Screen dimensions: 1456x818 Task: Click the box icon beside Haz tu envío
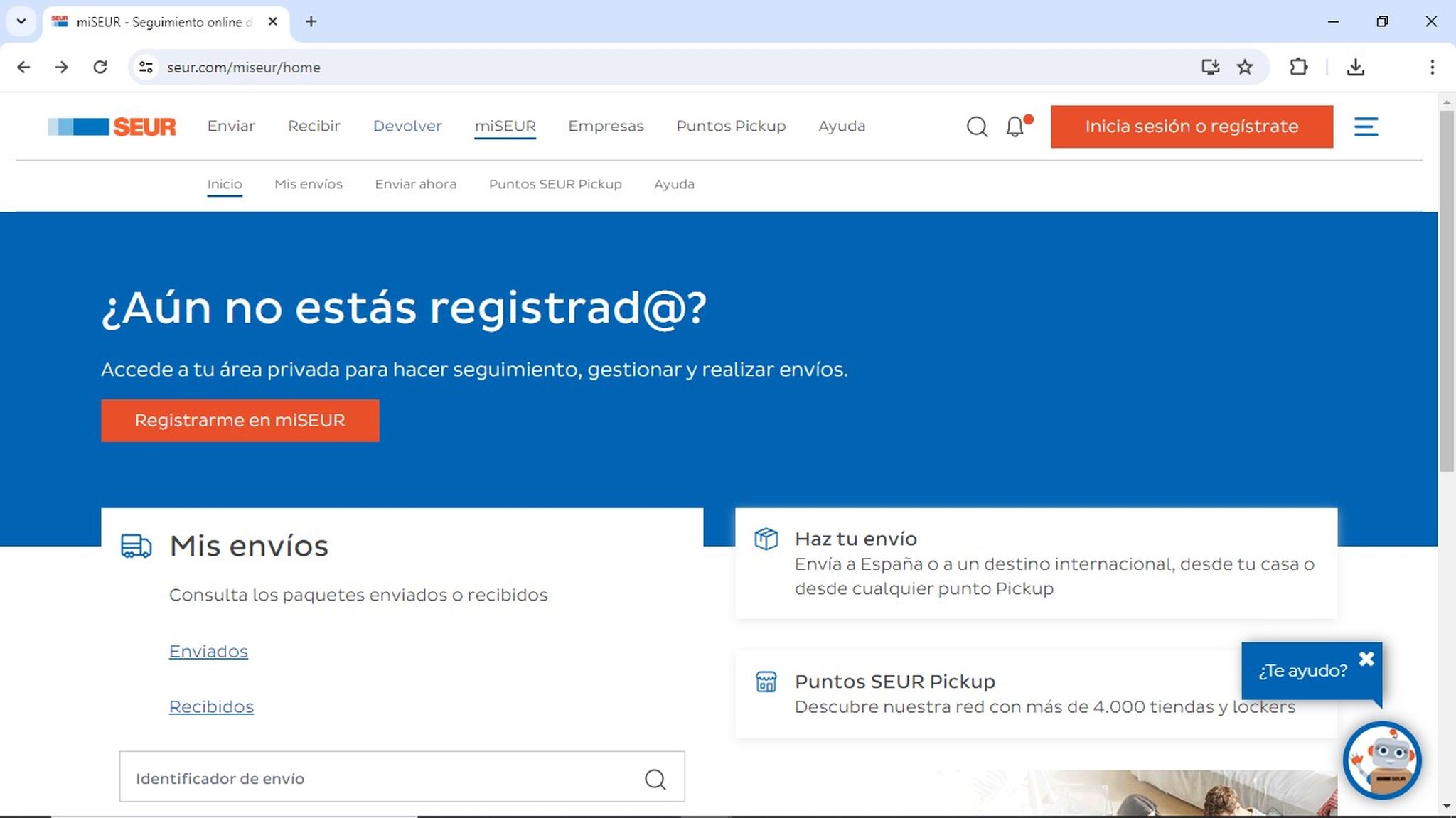766,539
